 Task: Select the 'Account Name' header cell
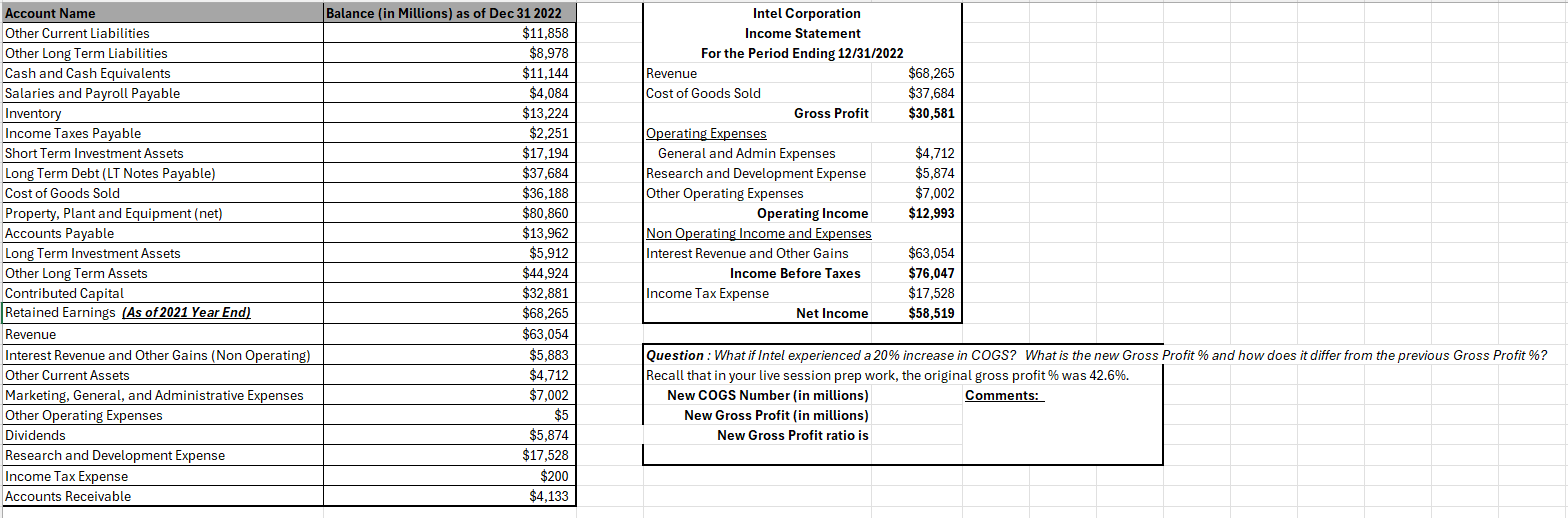point(163,13)
